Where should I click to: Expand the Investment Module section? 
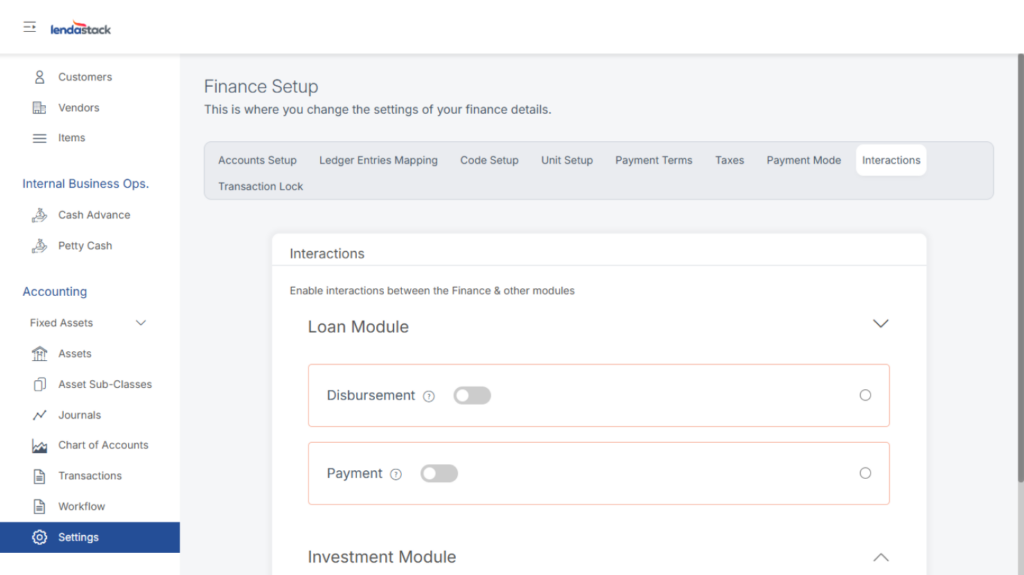(x=880, y=557)
